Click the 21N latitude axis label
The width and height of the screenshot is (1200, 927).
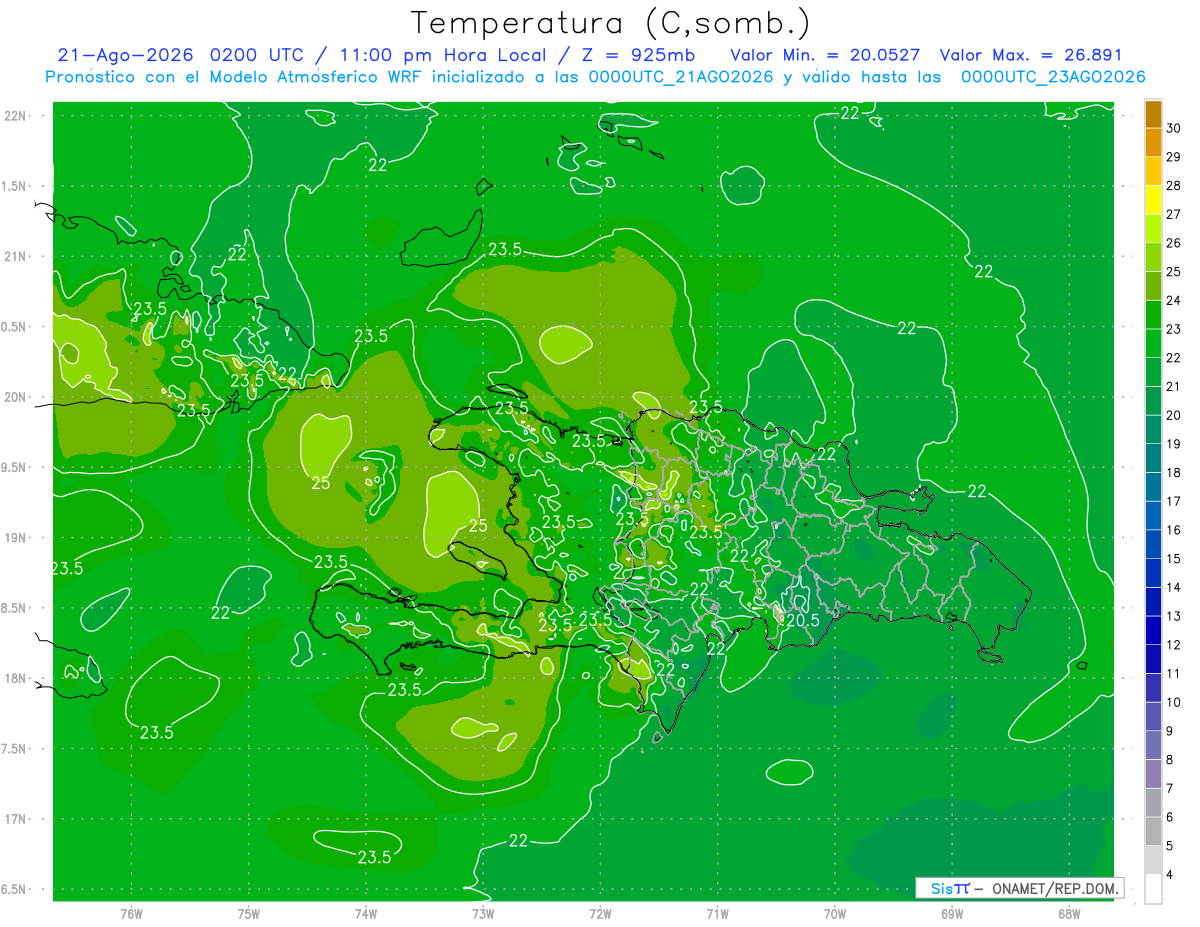[15, 257]
